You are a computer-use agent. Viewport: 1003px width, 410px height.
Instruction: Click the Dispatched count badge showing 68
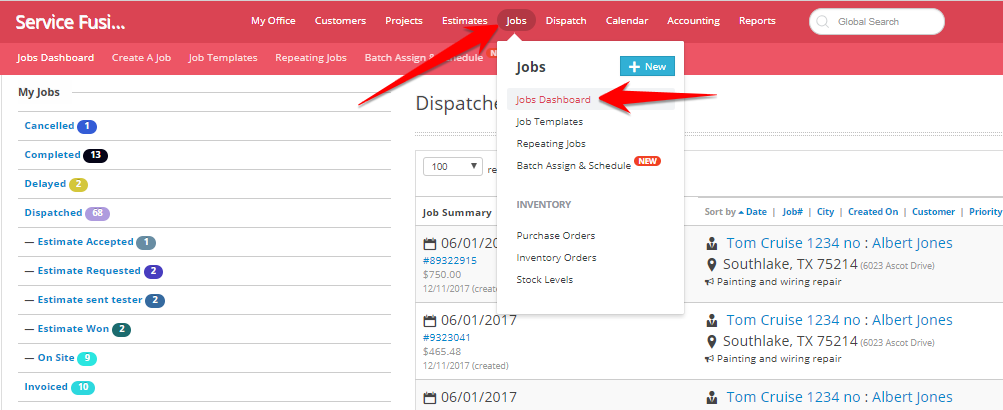(97, 213)
